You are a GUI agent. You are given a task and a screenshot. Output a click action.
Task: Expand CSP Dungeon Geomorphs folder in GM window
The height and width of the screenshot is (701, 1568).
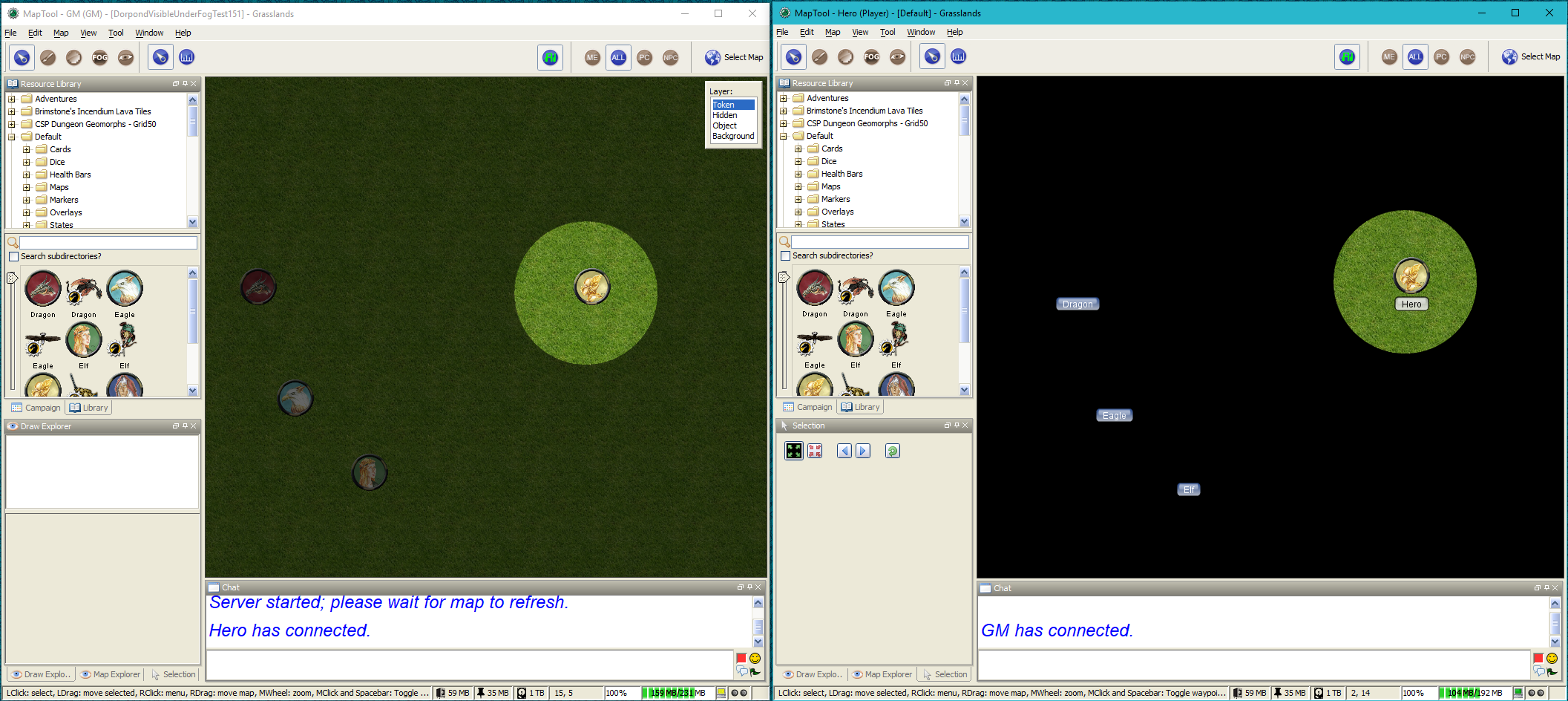12,124
